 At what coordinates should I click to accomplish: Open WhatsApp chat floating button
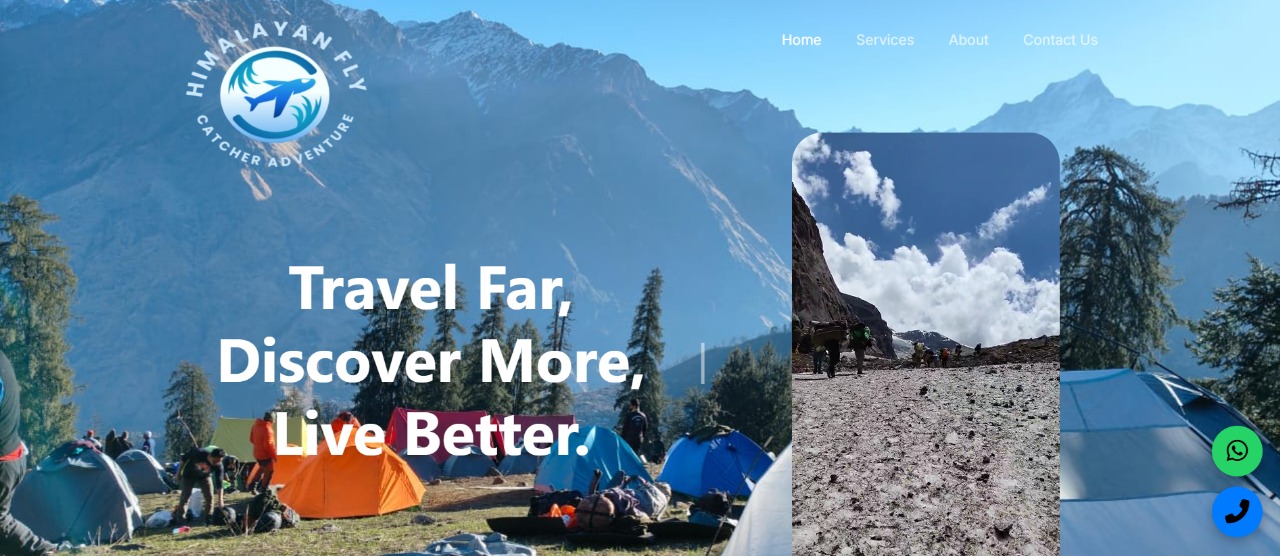tap(1237, 451)
